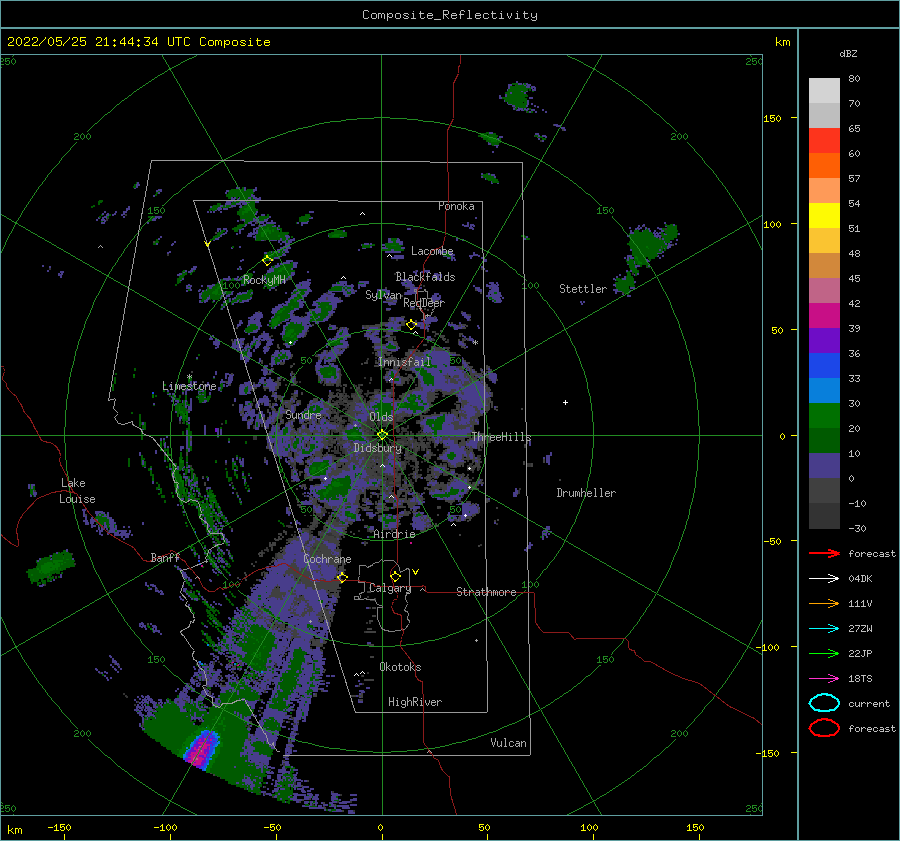
Task: Select the cyan 27ZW arrow legend icon
Action: click(x=824, y=629)
